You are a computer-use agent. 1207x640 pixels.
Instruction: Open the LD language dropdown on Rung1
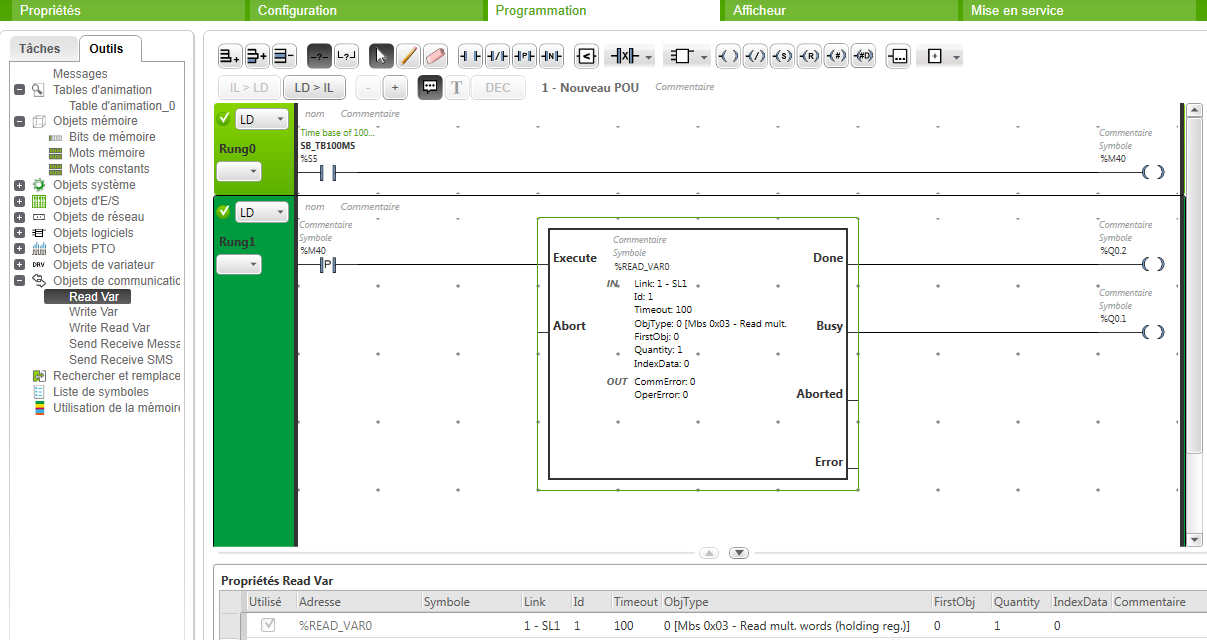coord(262,212)
